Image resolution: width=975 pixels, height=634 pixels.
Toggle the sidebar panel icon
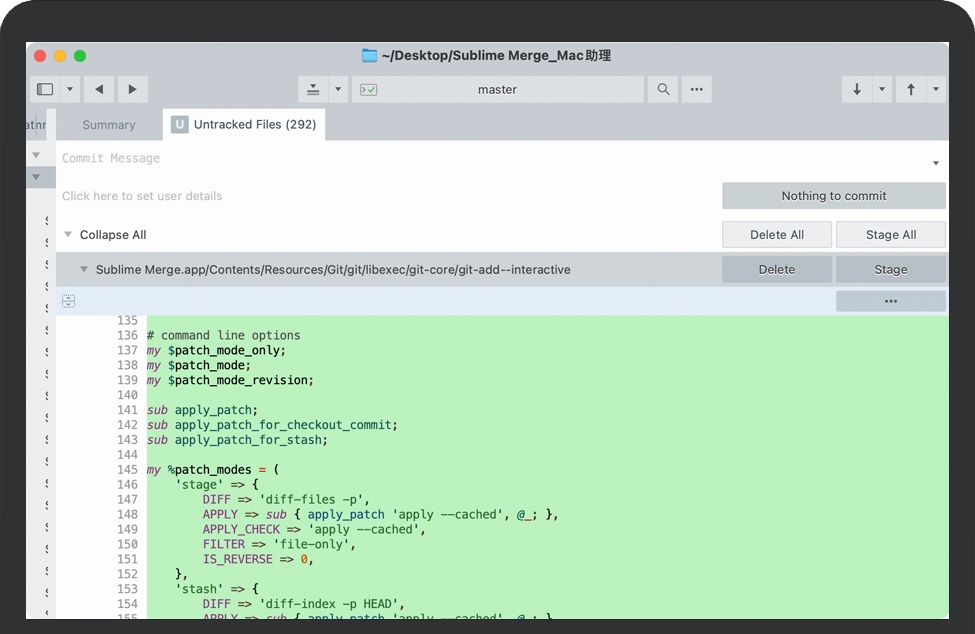[x=45, y=89]
